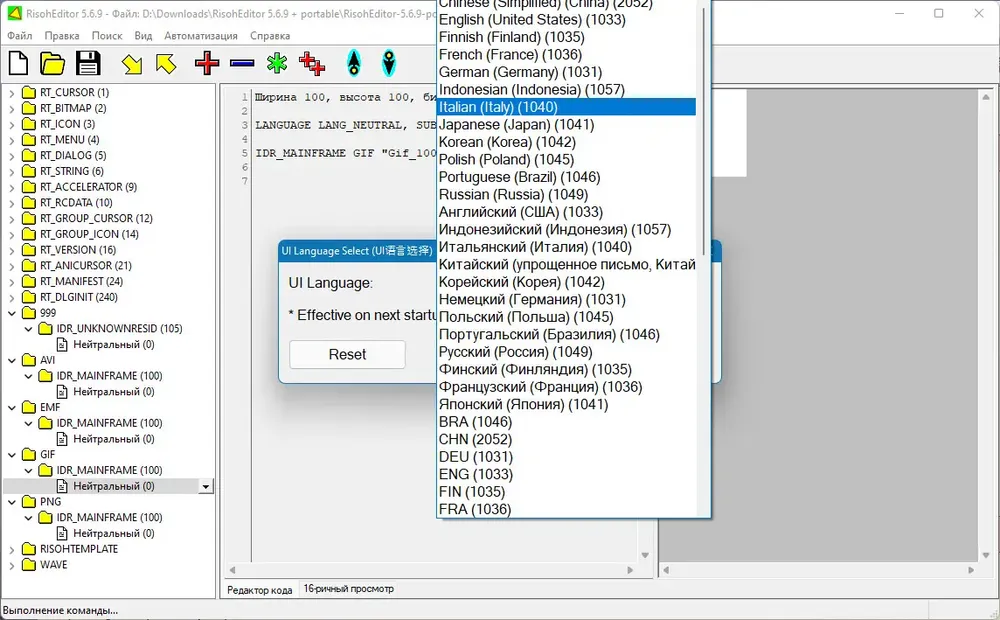Select Korean (Korea) (1042) option
1000x620 pixels.
[566, 142]
